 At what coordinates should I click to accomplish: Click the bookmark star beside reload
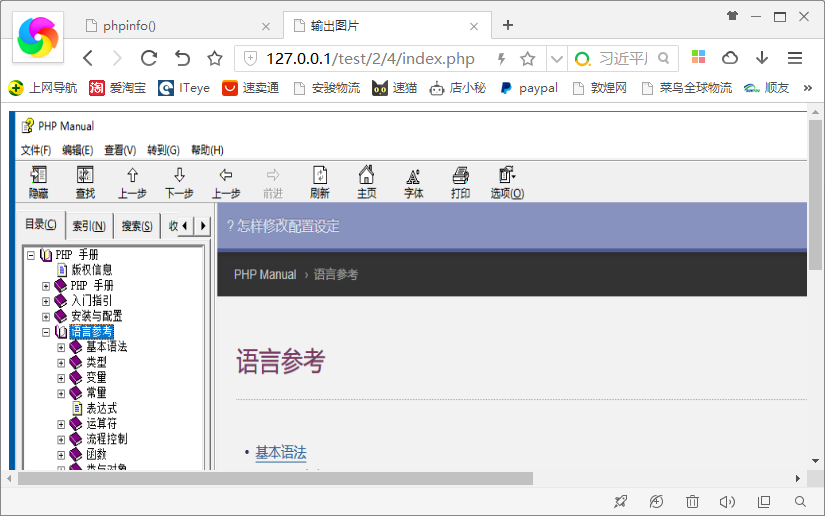215,58
